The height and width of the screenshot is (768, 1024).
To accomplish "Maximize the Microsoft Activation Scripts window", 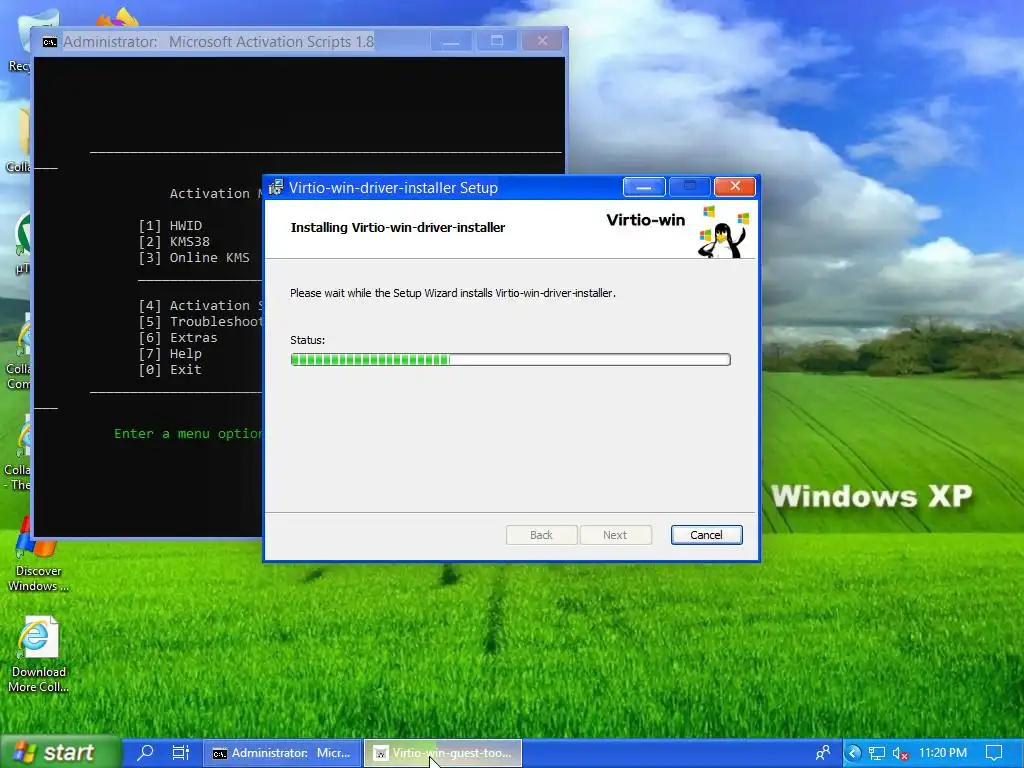I will pyautogui.click(x=497, y=41).
